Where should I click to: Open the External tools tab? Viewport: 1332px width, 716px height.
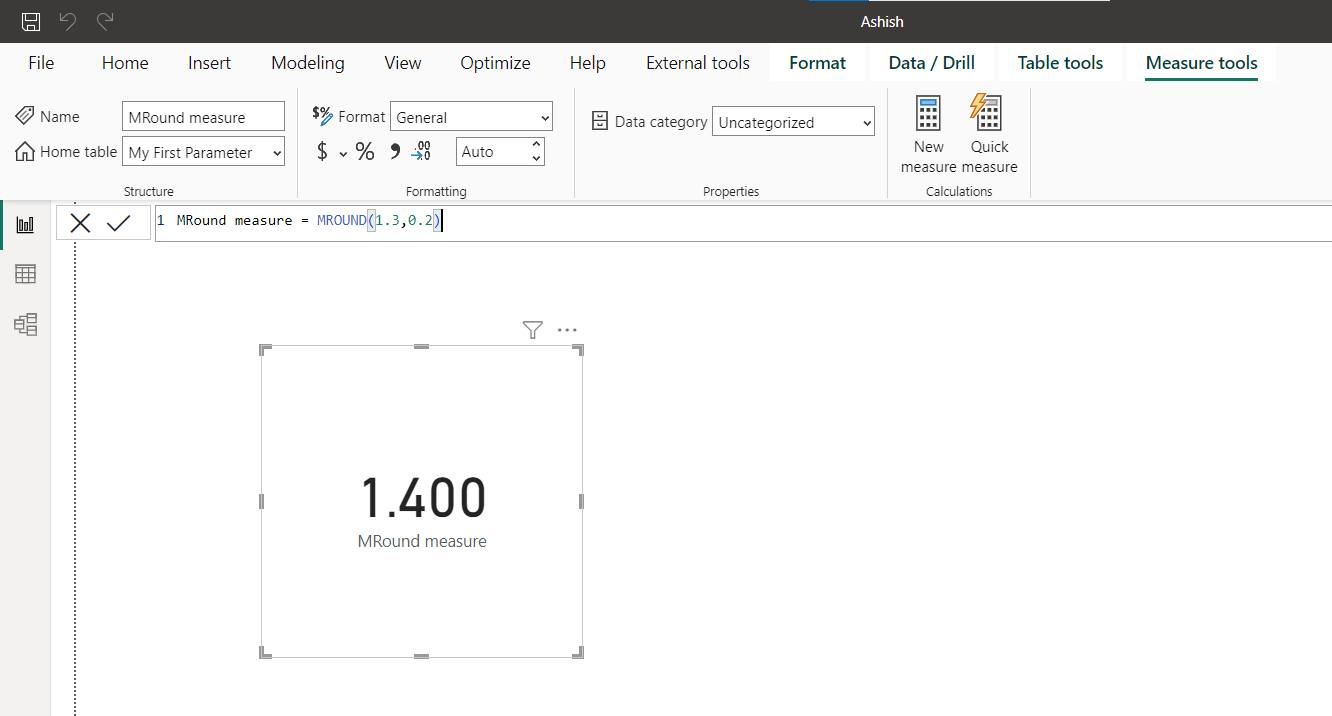point(697,62)
